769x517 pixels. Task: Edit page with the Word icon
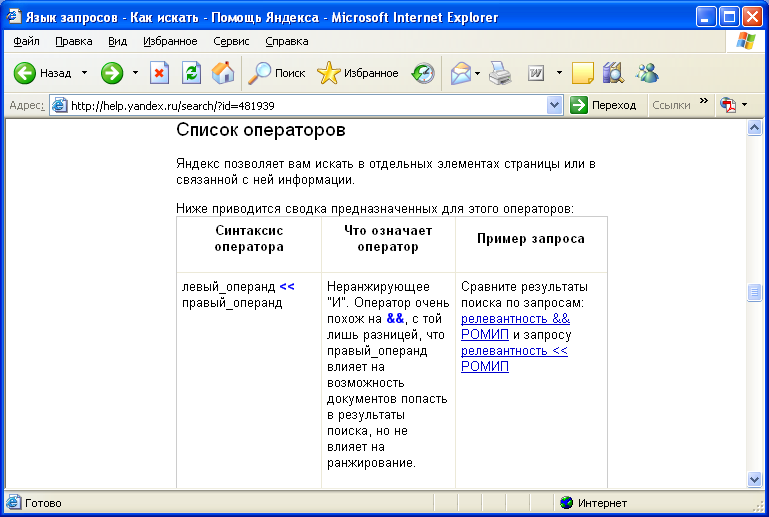(536, 74)
